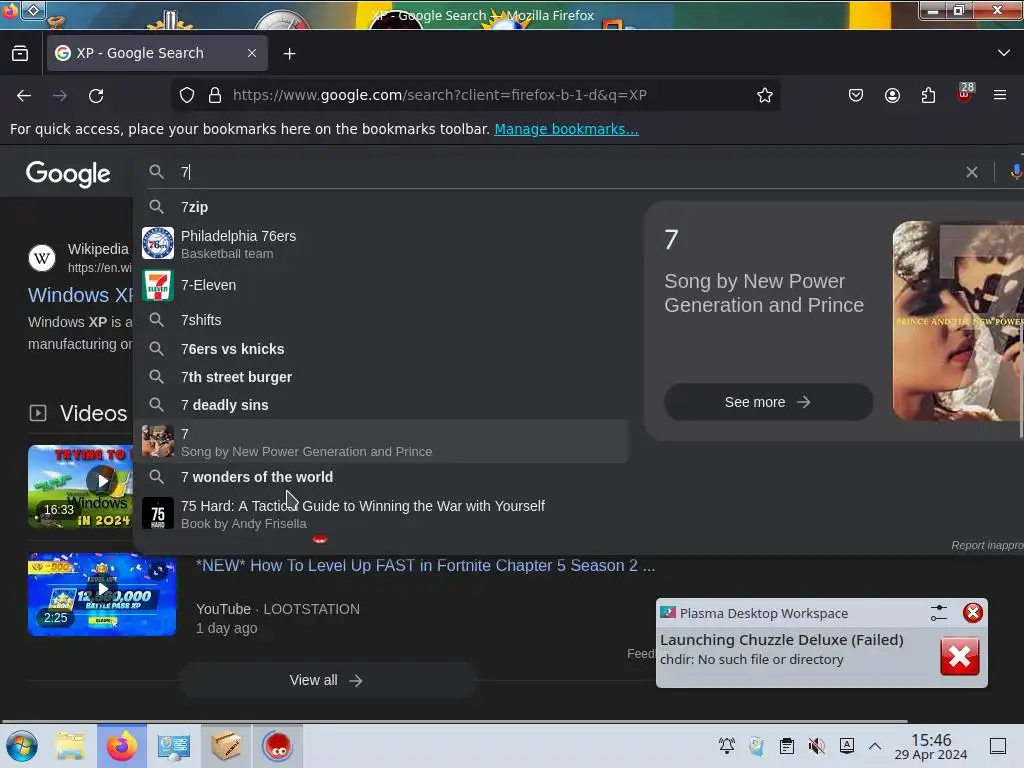
Task: Clear the search box with the X
Action: (x=972, y=172)
